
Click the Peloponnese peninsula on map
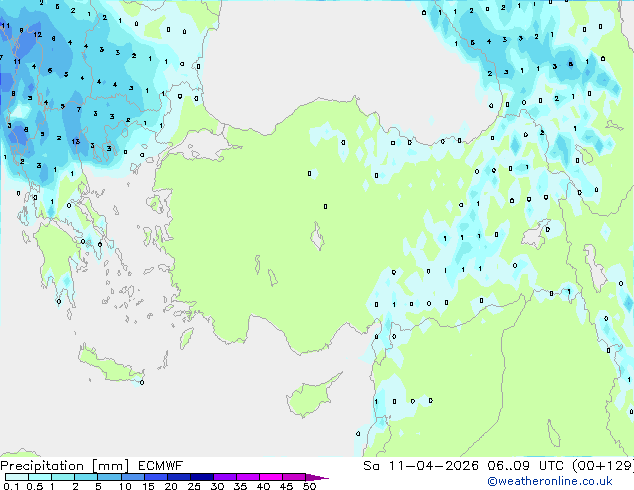coord(57,259)
